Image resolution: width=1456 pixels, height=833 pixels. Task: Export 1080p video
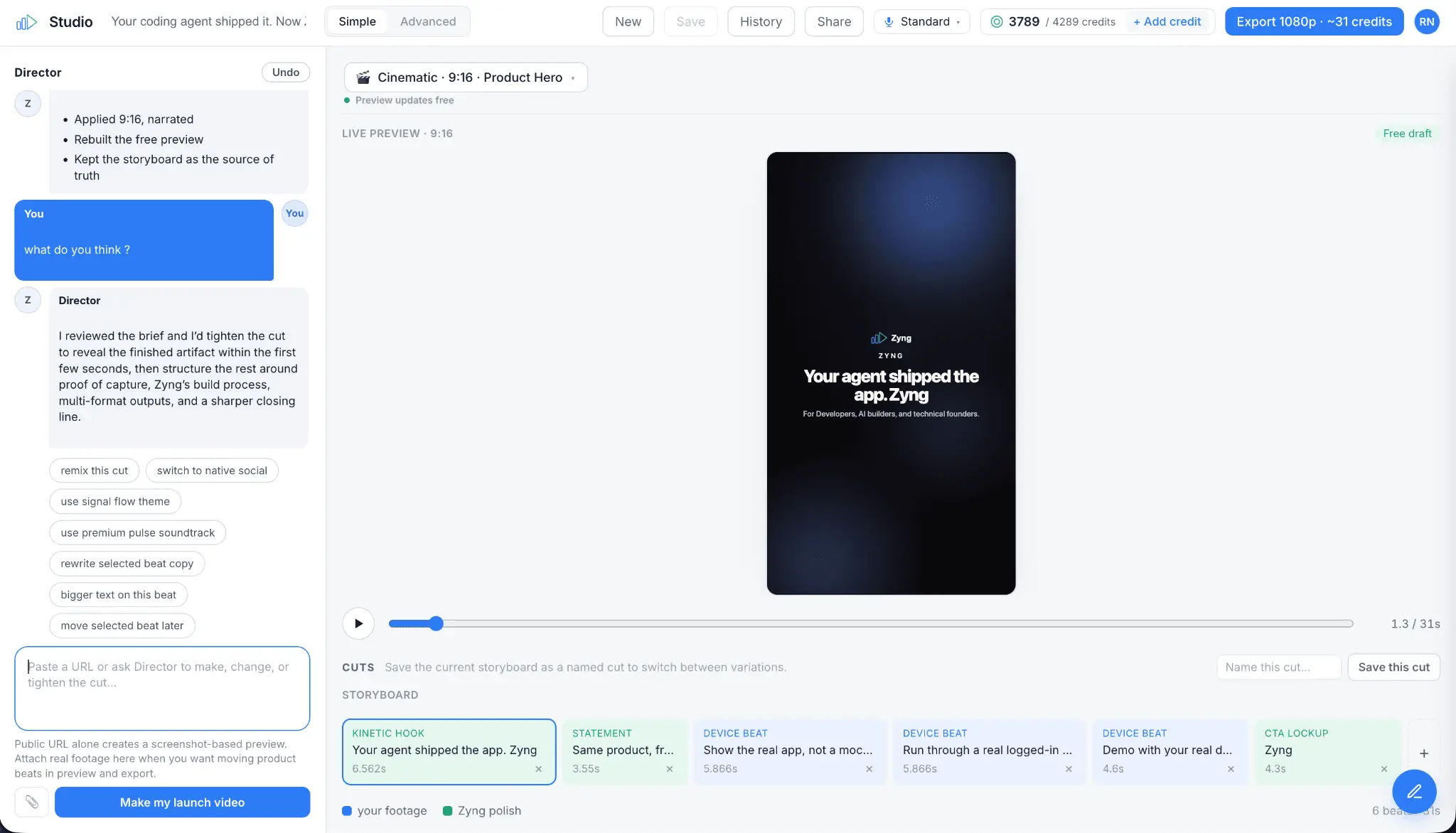click(x=1314, y=21)
